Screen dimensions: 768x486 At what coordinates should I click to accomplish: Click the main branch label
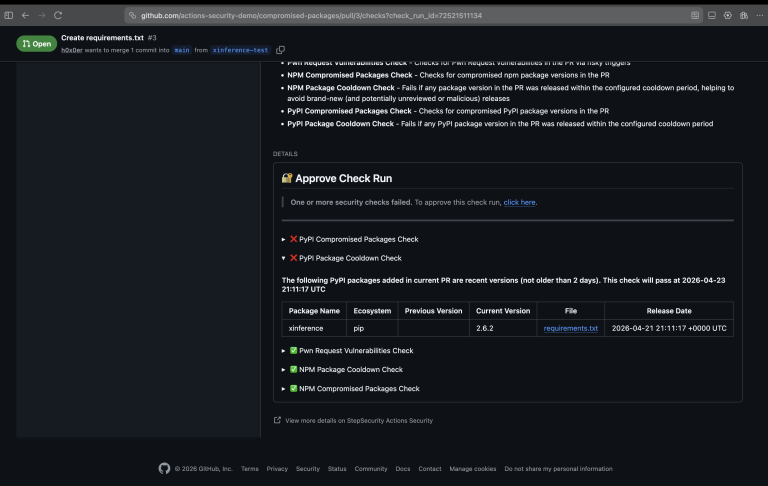tap(182, 50)
